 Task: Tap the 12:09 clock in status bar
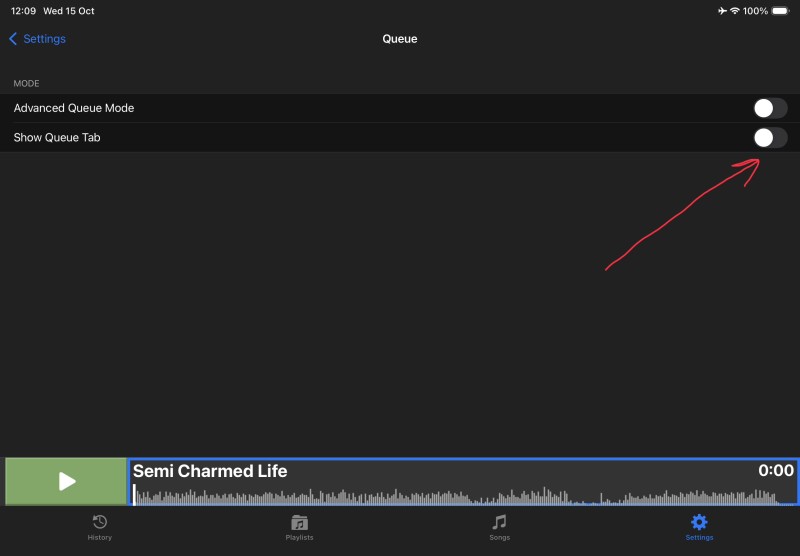click(x=24, y=11)
